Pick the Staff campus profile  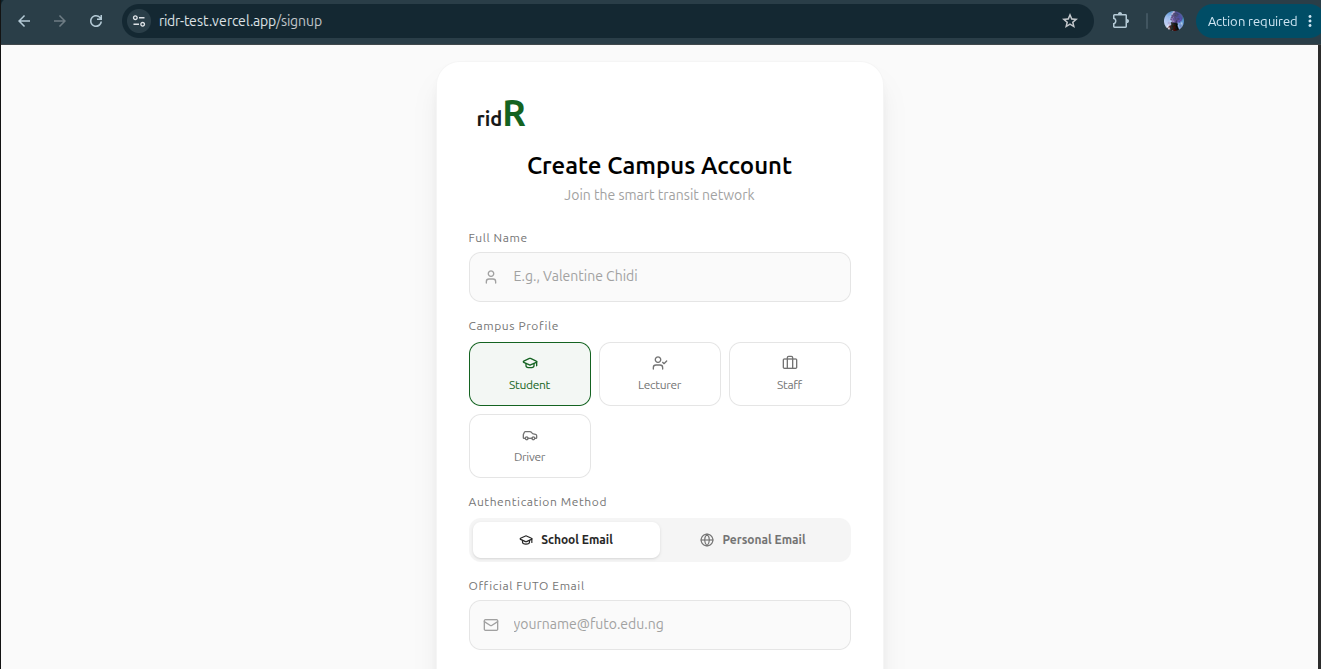tap(790, 374)
